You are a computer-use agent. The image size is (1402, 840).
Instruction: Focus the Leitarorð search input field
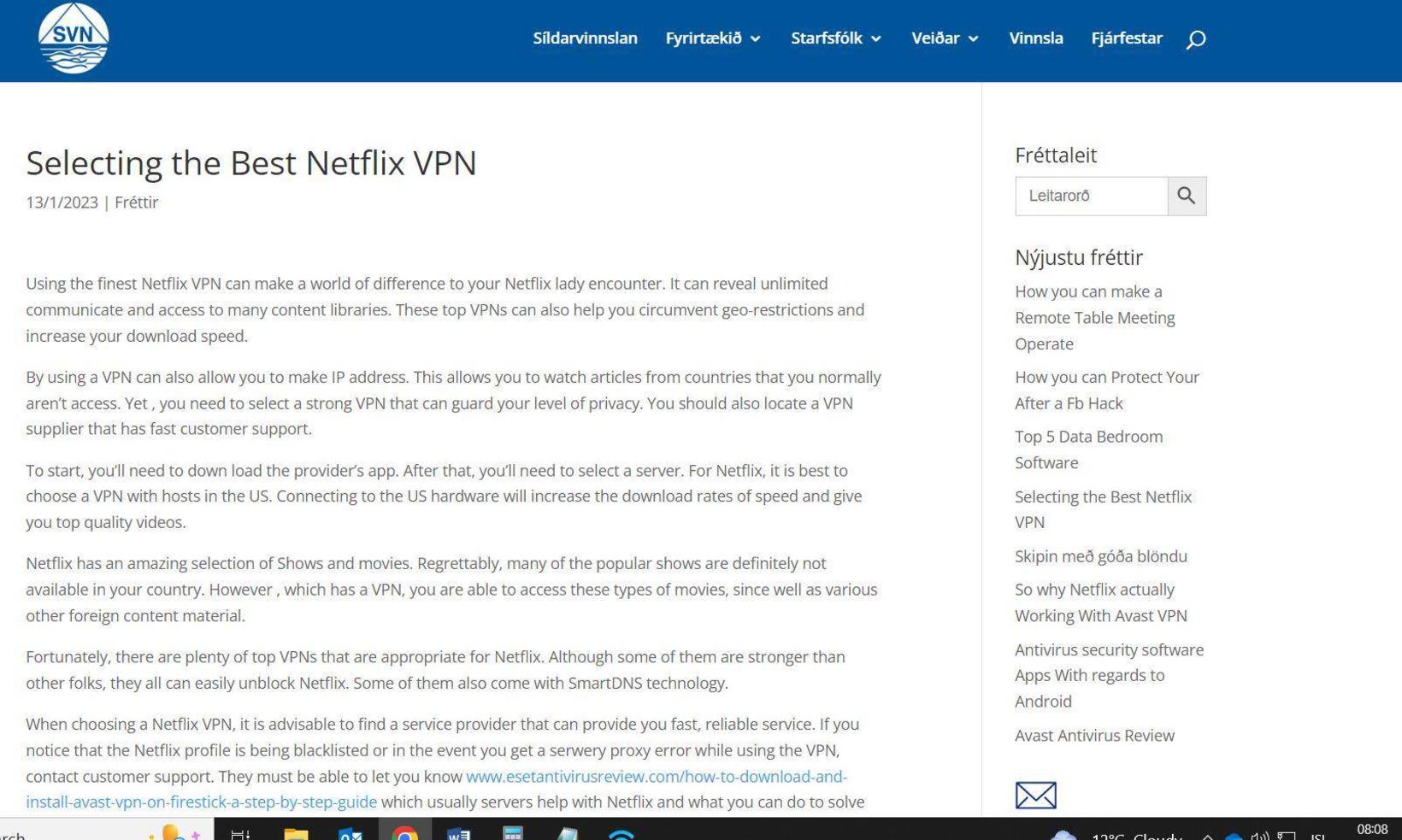click(1091, 196)
